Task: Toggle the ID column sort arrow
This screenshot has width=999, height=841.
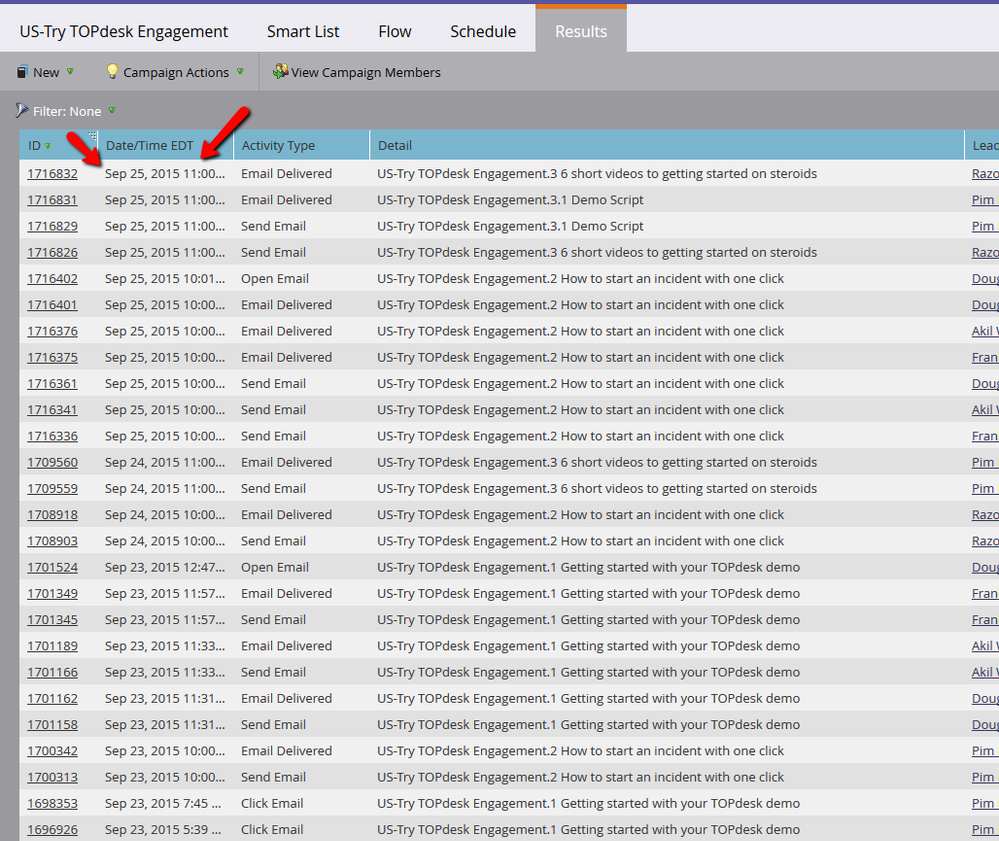Action: (x=48, y=146)
